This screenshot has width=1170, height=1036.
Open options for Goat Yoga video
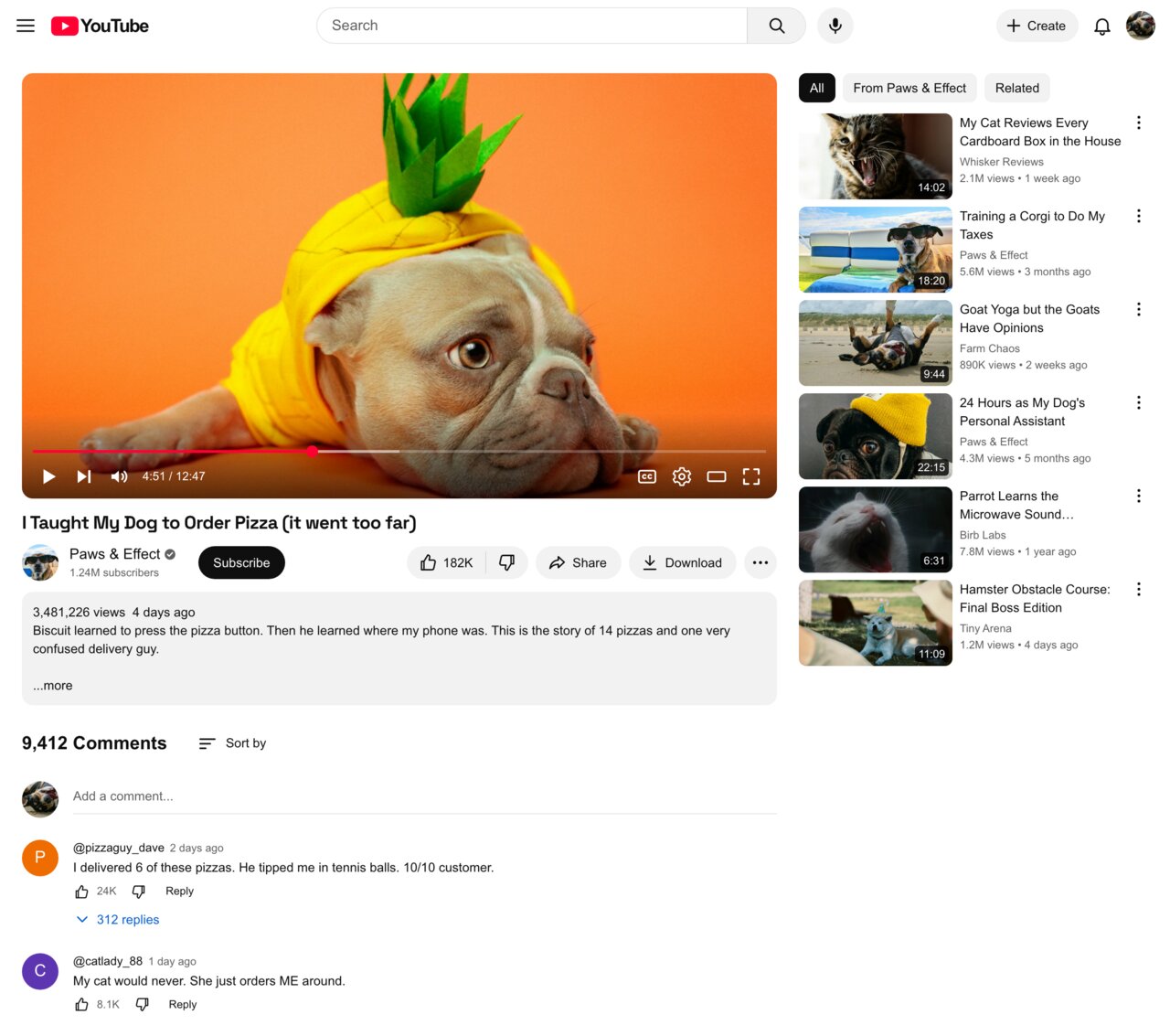tap(1139, 309)
